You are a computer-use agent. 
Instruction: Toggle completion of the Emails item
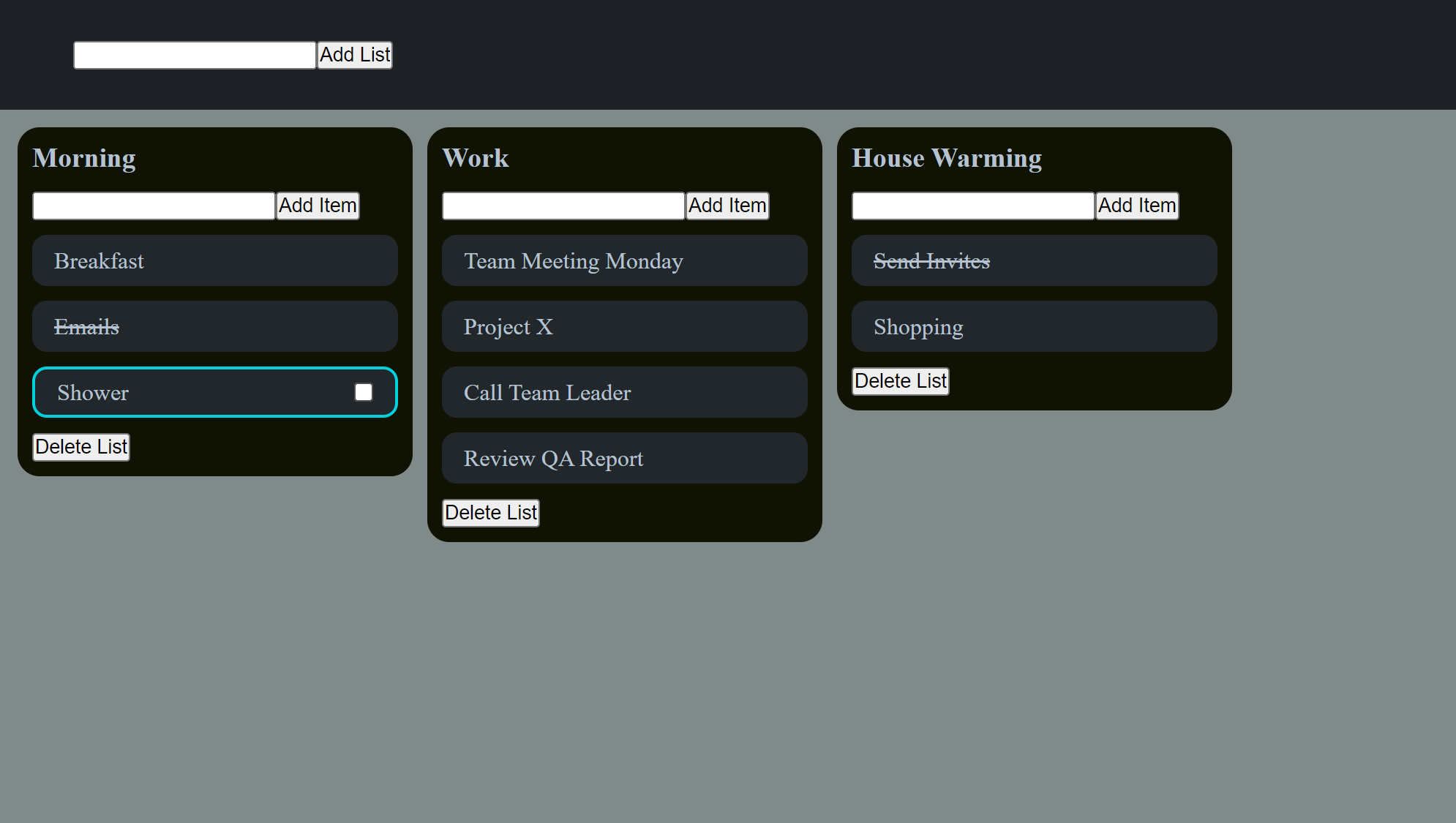point(214,326)
